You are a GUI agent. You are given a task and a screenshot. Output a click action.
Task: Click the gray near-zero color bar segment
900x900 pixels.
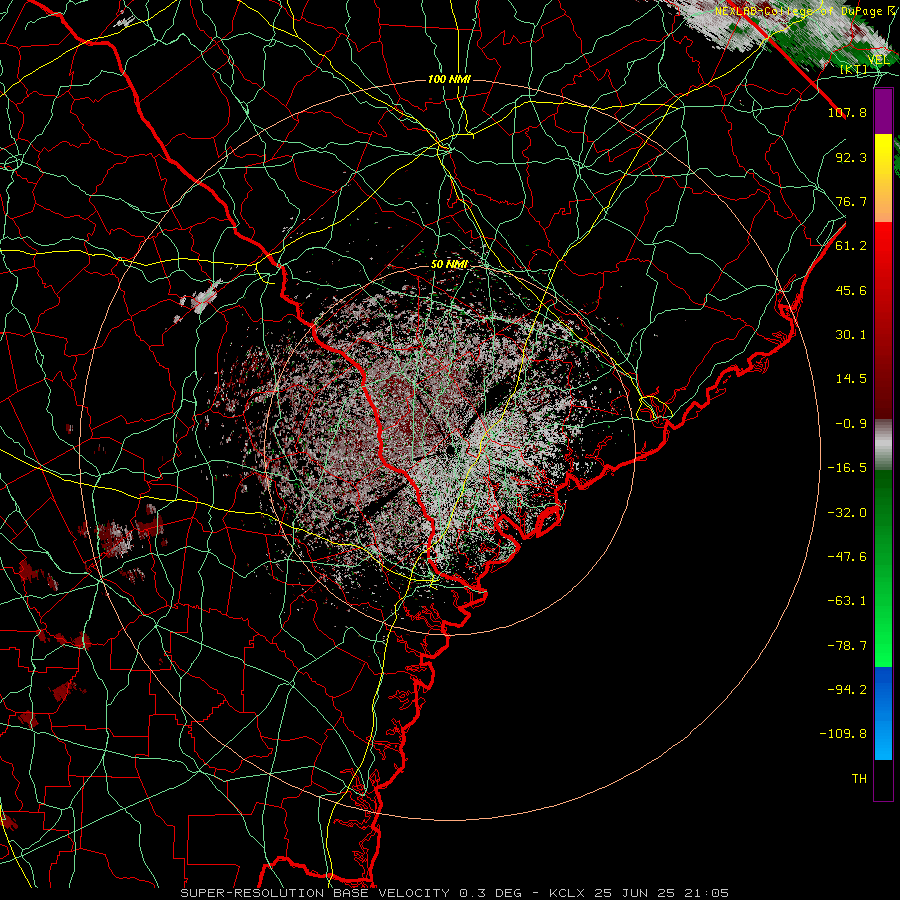coord(883,445)
